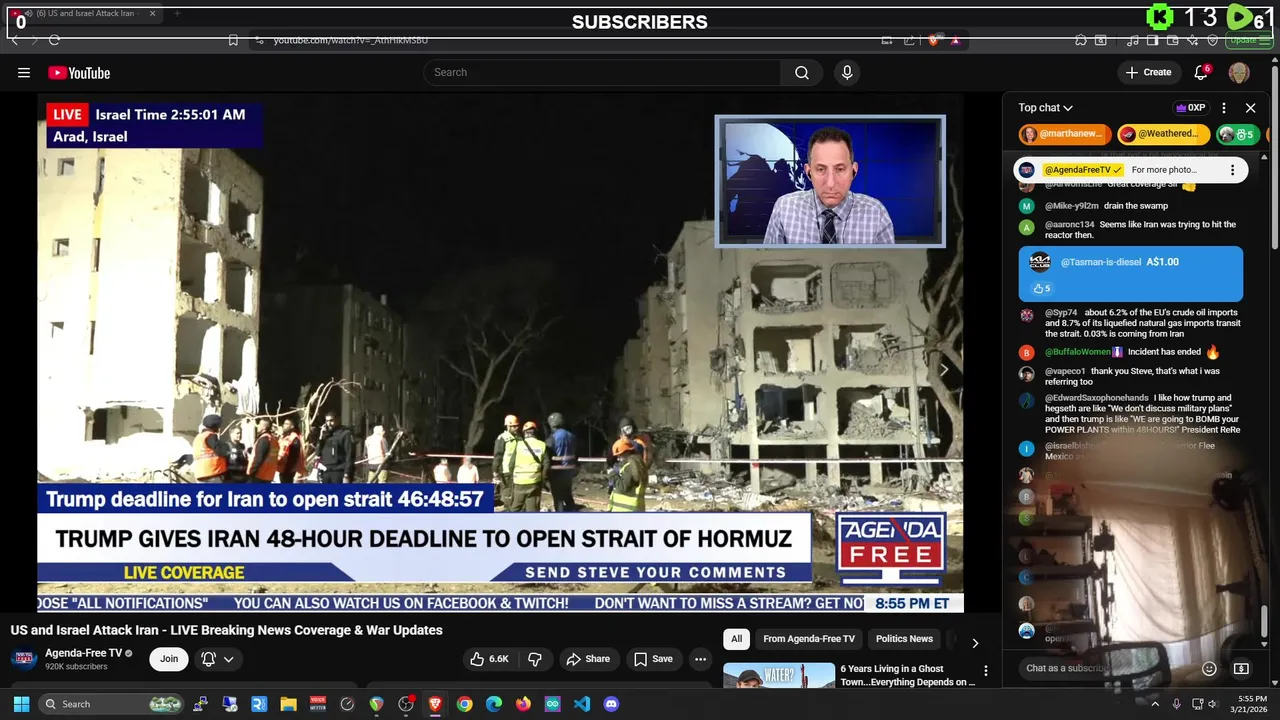Click the Windows taskbar Search box
The height and width of the screenshot is (720, 1280).
coord(111,704)
